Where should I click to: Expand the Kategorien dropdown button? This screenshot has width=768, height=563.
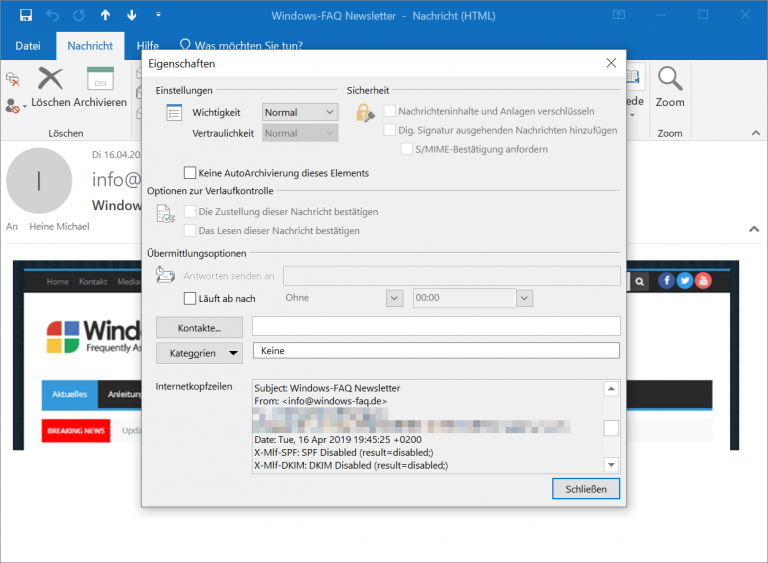click(234, 353)
